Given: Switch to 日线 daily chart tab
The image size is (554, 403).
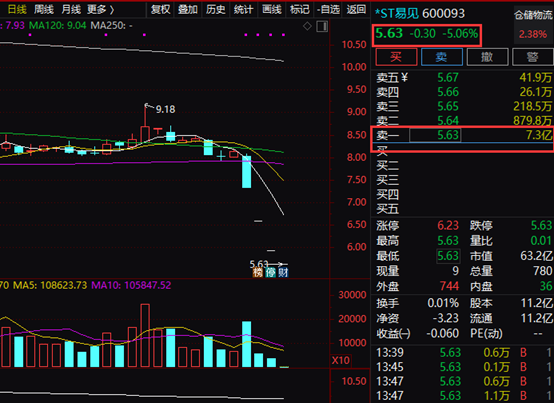Looking at the screenshot, I should click(17, 10).
